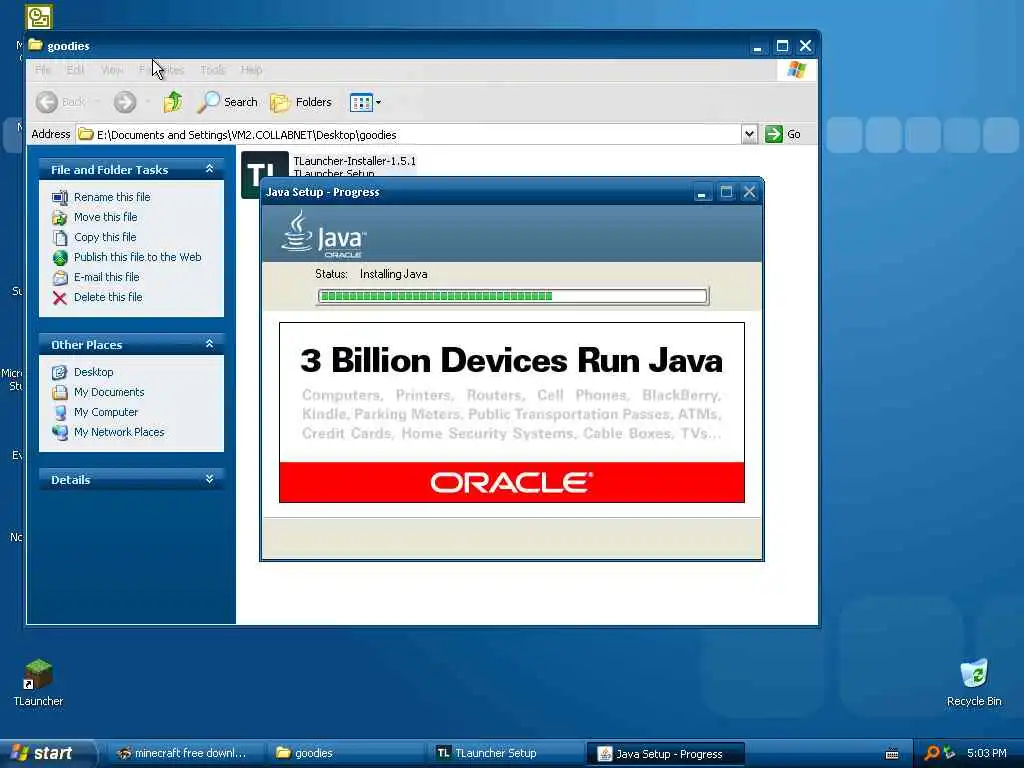1024x768 pixels.
Task: Click E-mail this file link
Action: (106, 277)
